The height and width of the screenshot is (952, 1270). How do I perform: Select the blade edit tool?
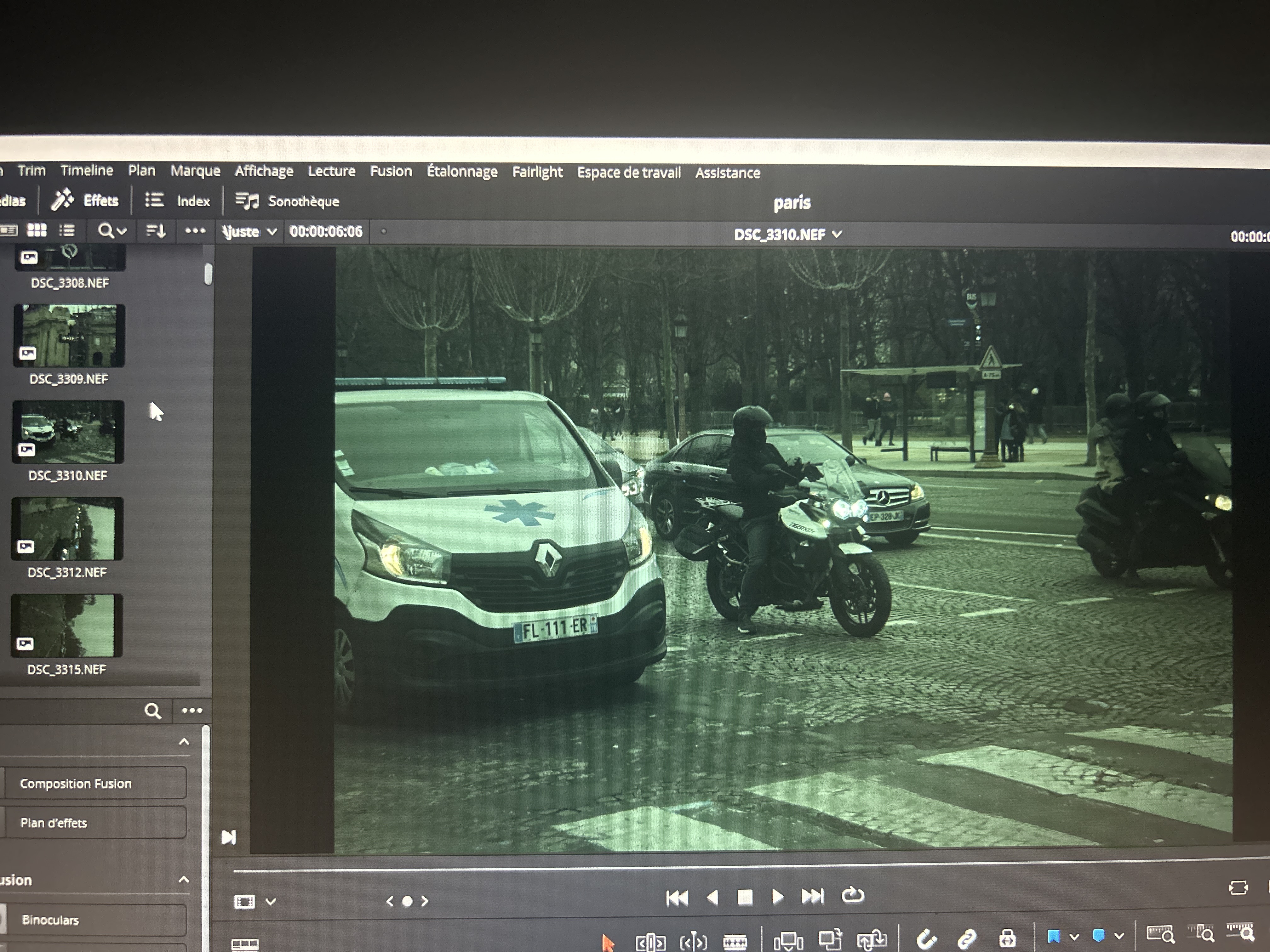point(734,942)
